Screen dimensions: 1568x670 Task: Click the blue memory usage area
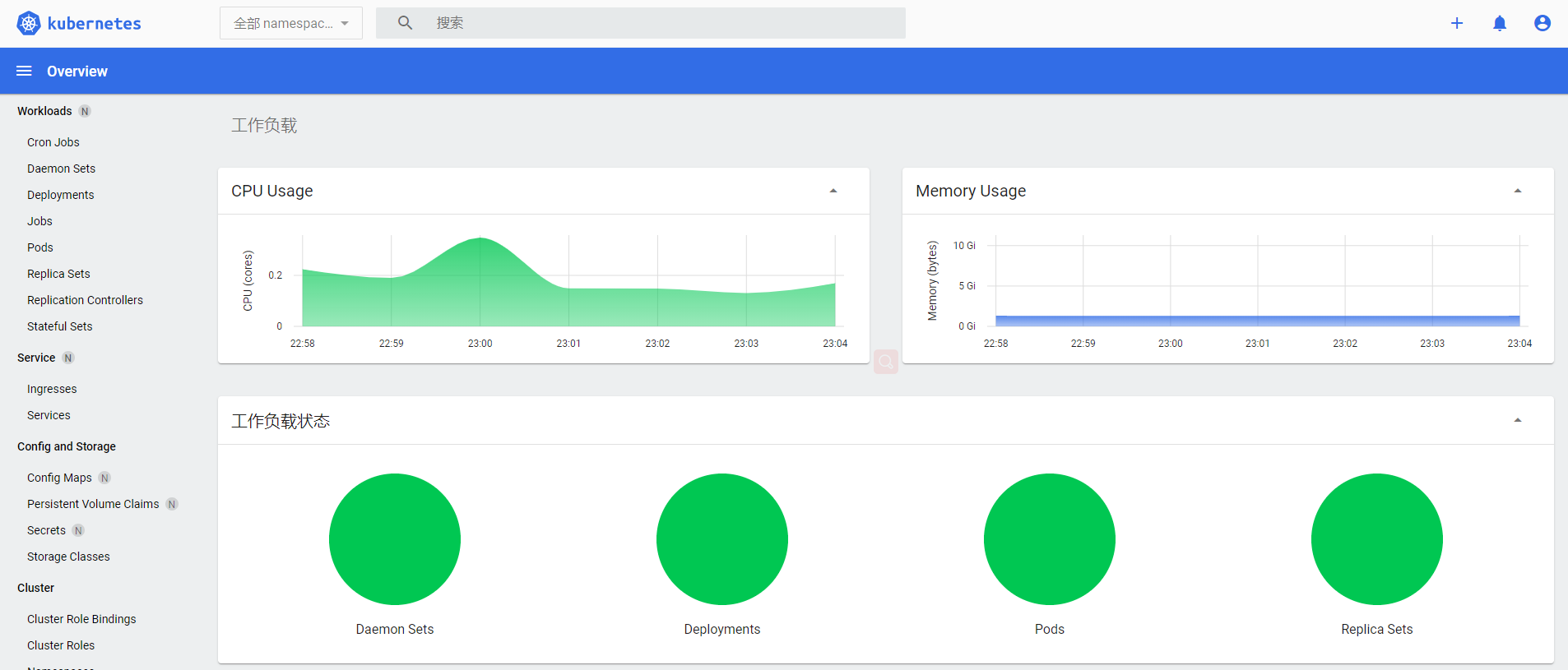(x=1258, y=321)
